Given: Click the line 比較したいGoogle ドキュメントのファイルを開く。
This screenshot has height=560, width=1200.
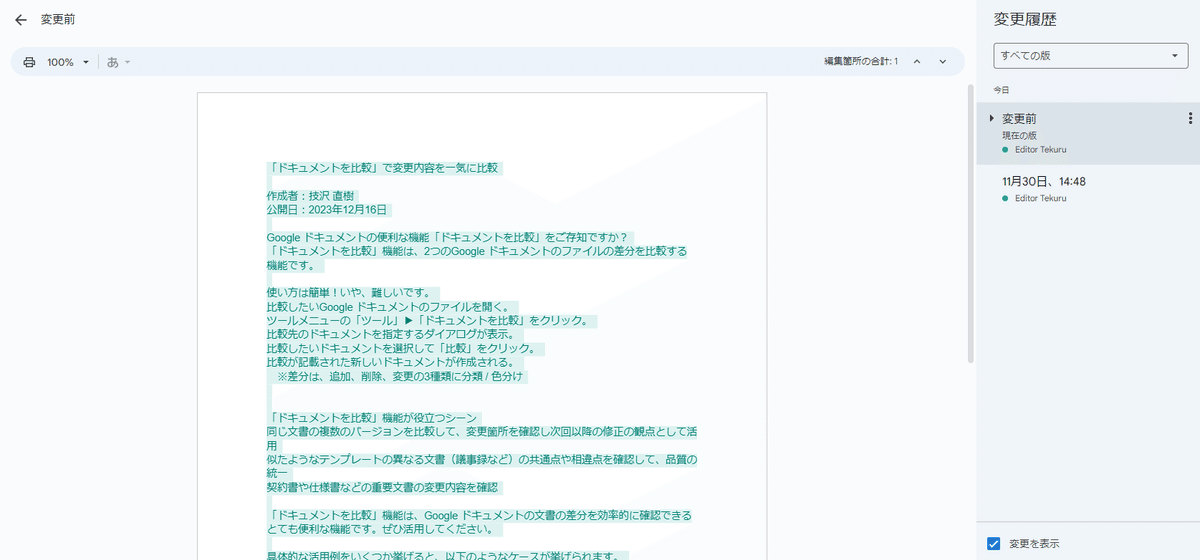Looking at the screenshot, I should click(392, 306).
